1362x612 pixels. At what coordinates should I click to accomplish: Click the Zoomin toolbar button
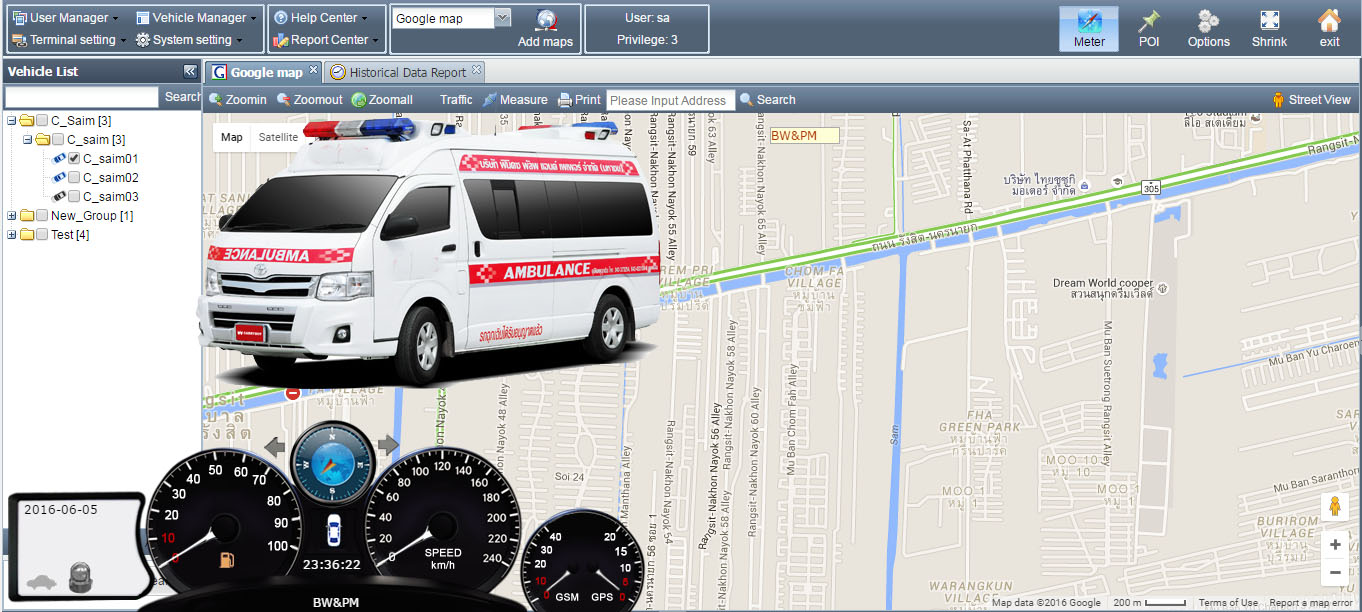[238, 100]
